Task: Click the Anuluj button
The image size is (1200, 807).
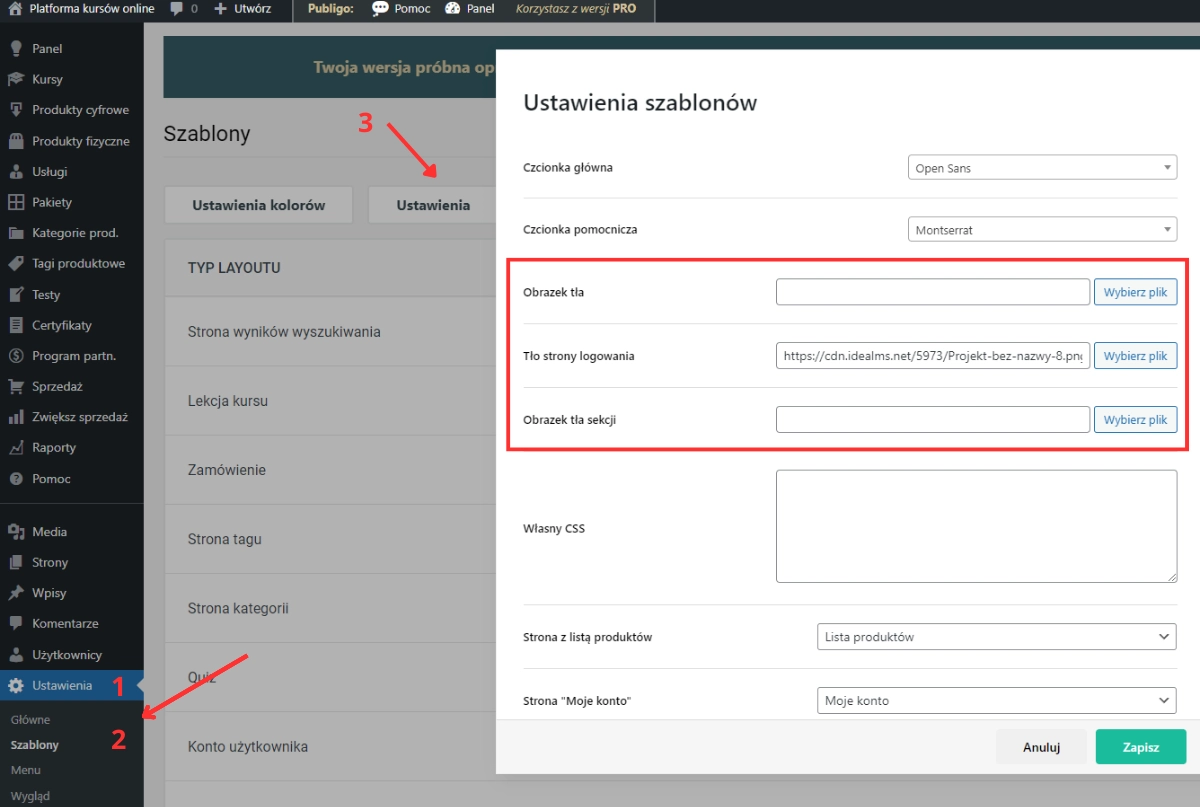Action: point(1041,747)
